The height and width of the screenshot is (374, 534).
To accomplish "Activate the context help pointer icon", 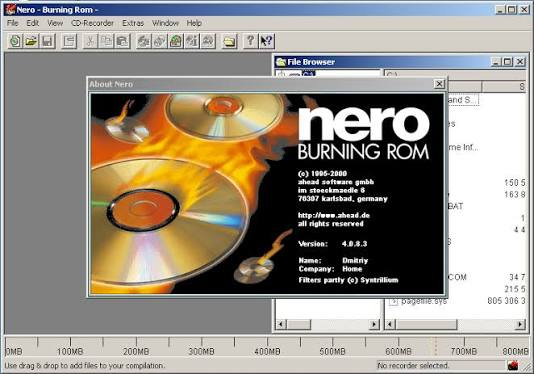I will (x=266, y=41).
